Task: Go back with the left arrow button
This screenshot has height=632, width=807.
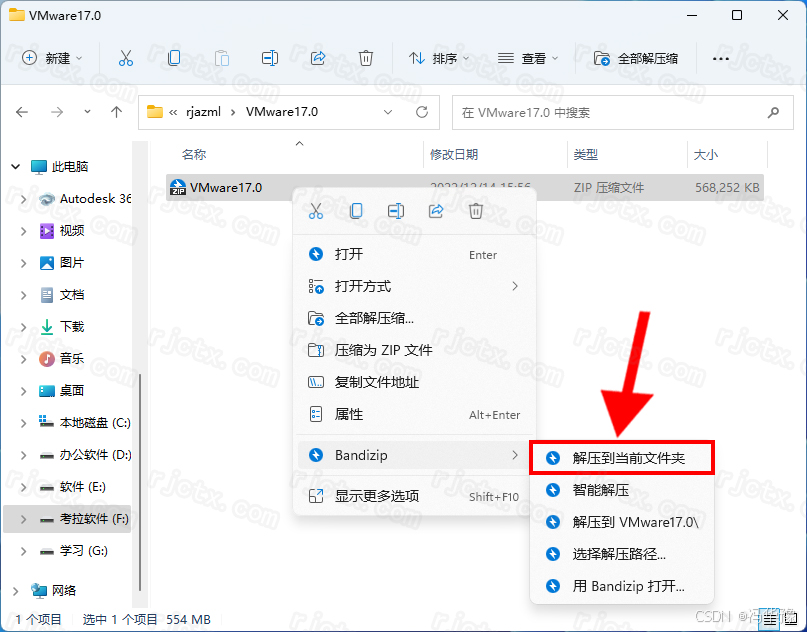Action: pyautogui.click(x=22, y=112)
